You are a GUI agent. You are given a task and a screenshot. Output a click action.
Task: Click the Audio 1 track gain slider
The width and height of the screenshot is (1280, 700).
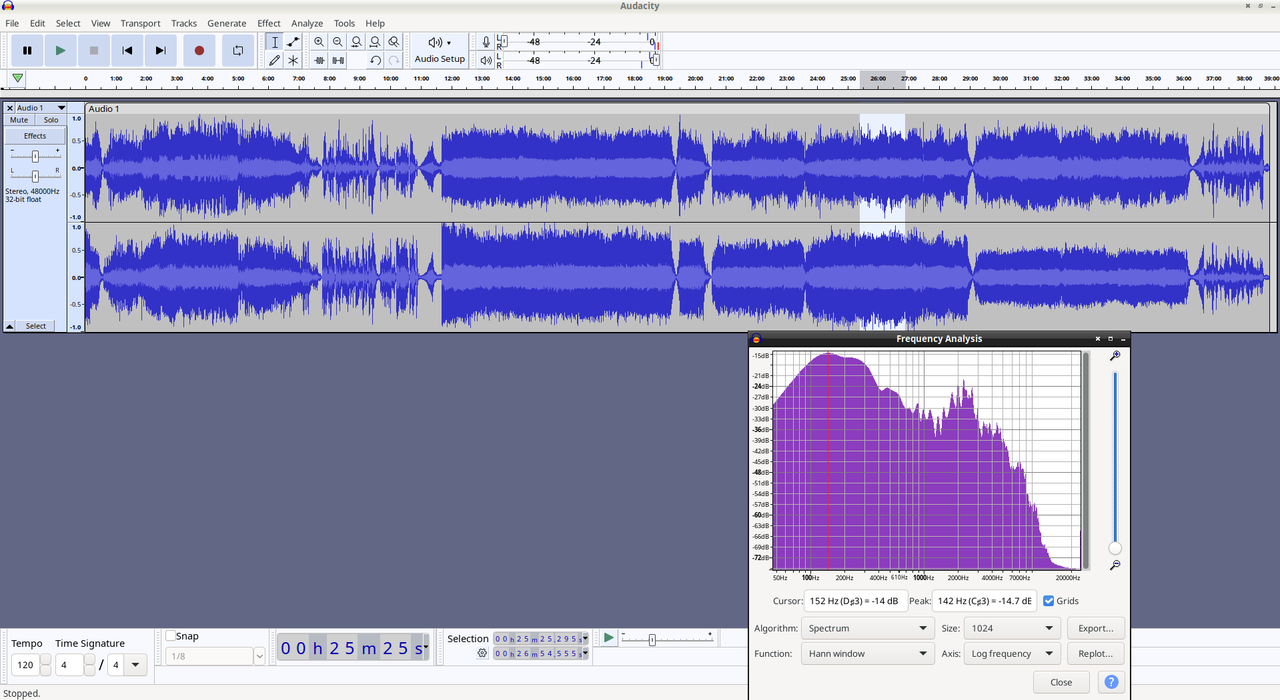(35, 156)
